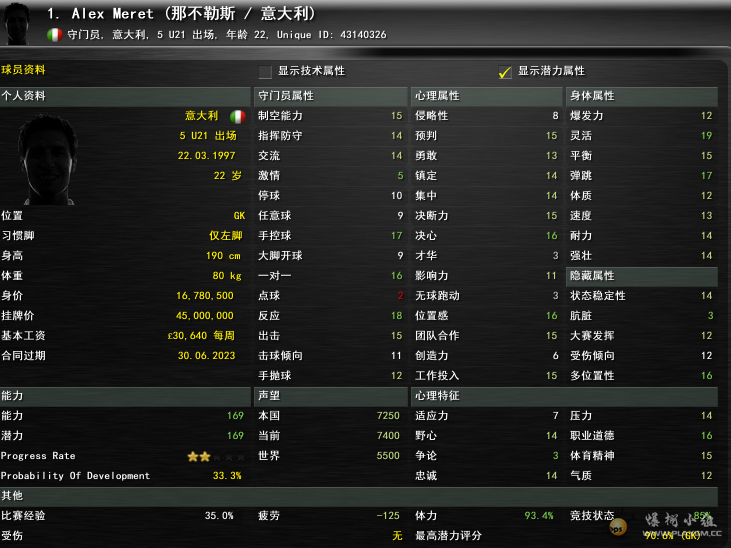
Task: Click the Progress Rate star rating
Action: coord(216,456)
